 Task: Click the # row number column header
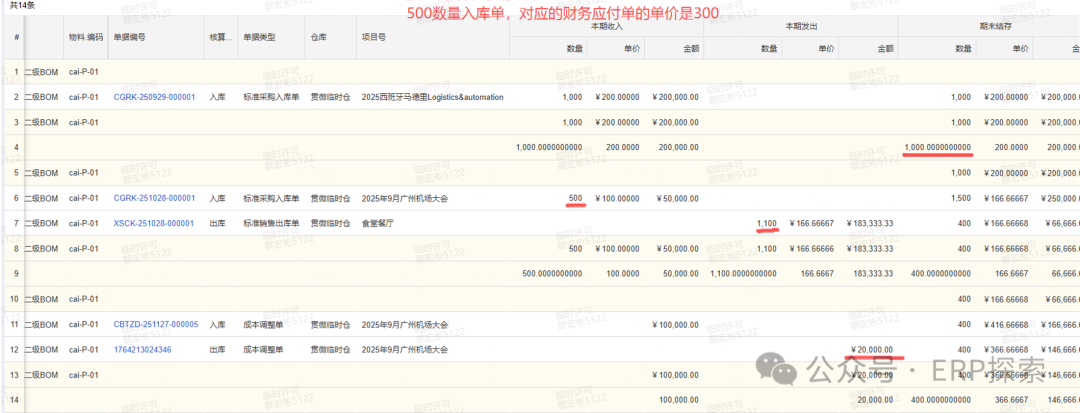click(17, 37)
